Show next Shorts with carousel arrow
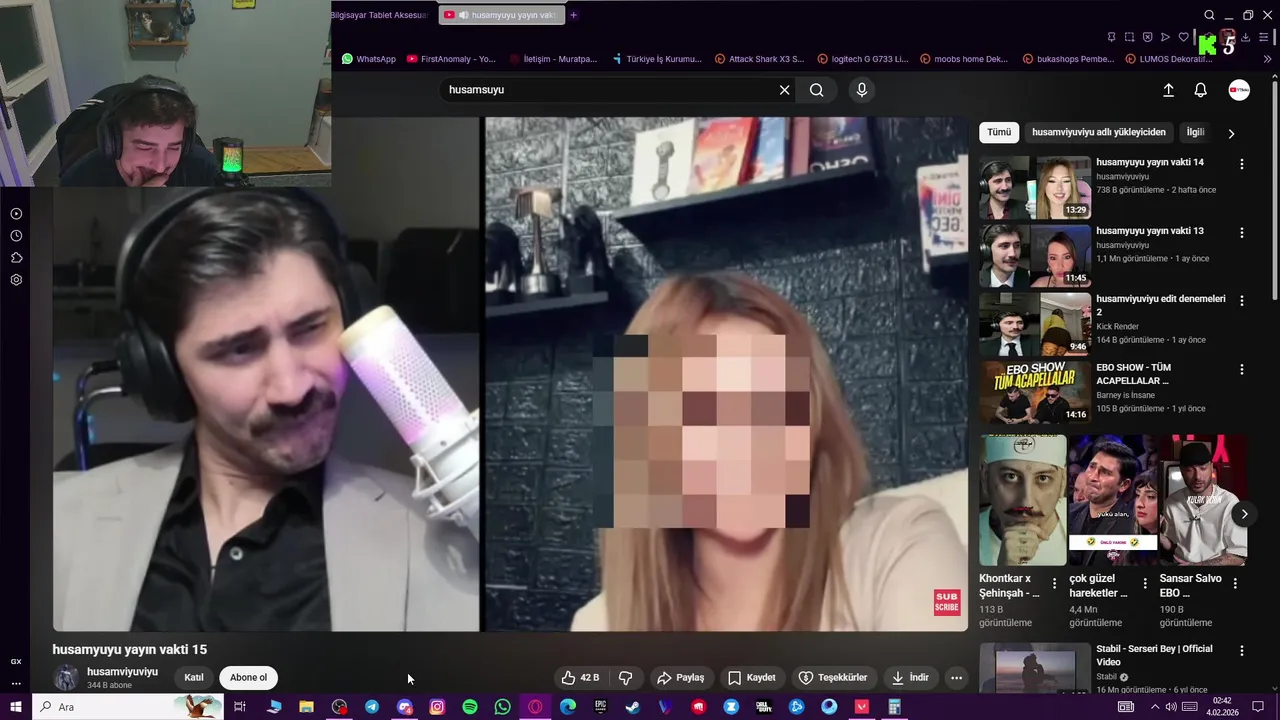The height and width of the screenshot is (720, 1280). pyautogui.click(x=1244, y=514)
